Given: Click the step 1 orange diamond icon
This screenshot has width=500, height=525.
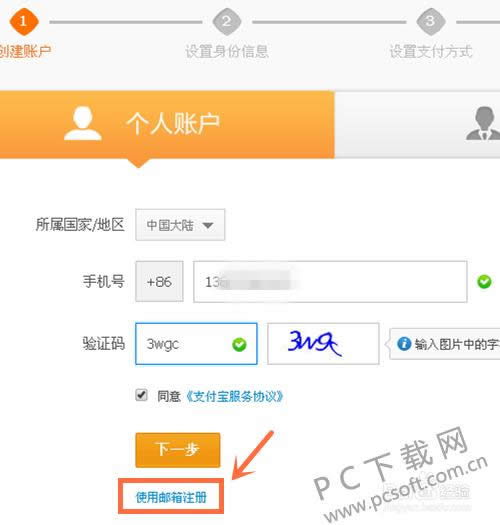Looking at the screenshot, I should [x=24, y=22].
